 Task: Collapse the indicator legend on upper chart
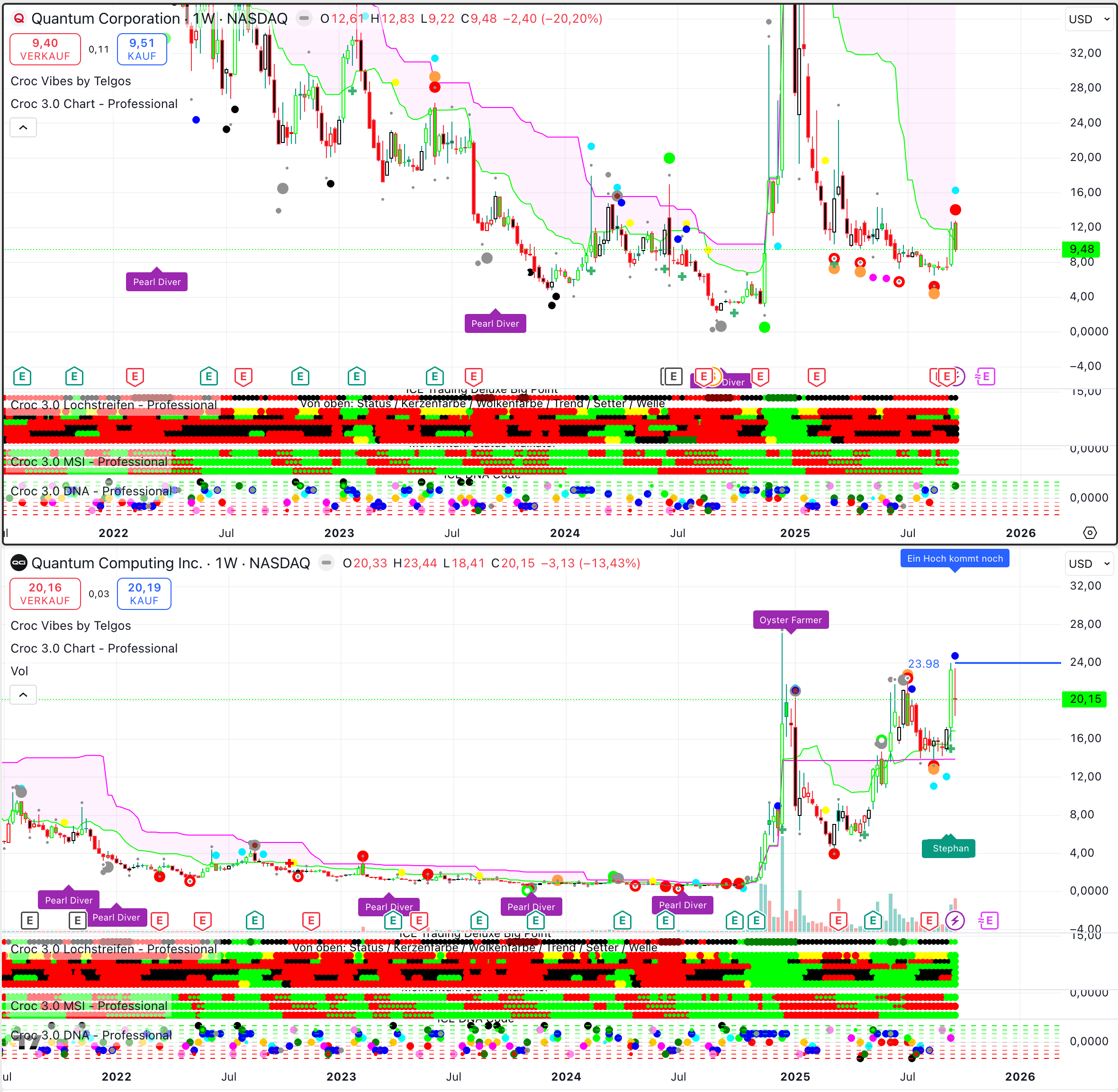(x=23, y=127)
